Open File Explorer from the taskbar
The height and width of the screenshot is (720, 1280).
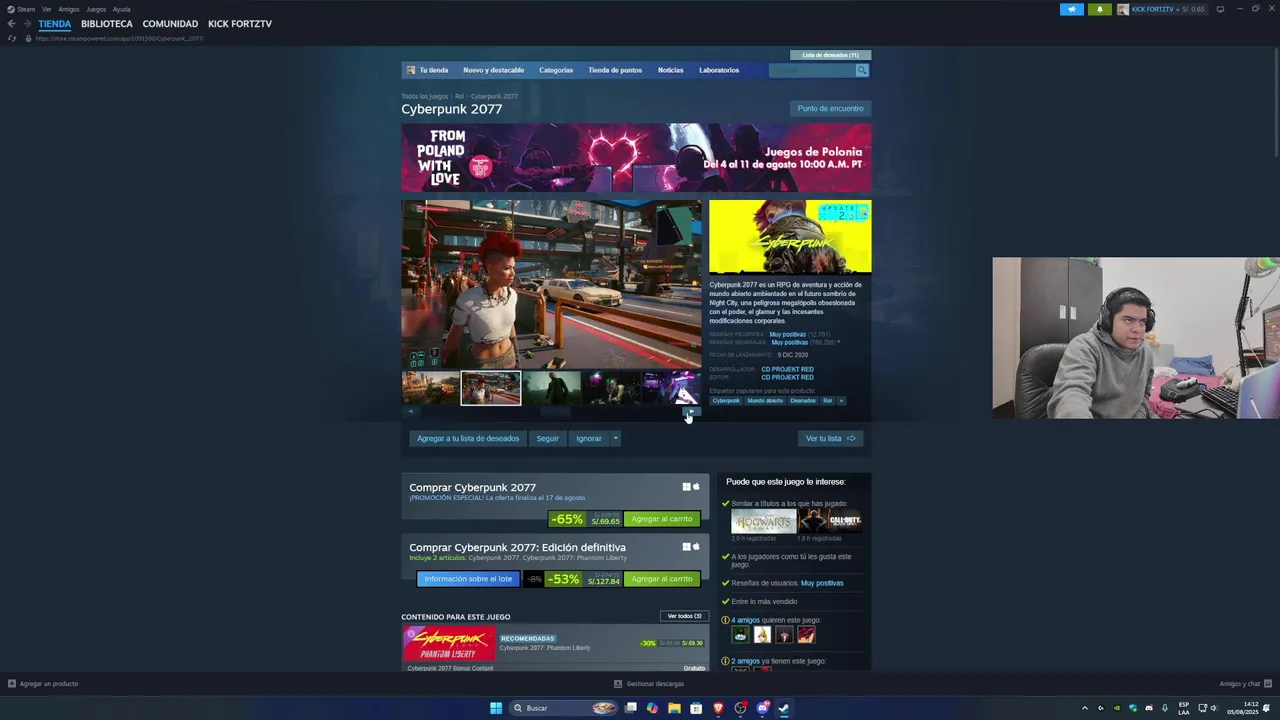674,708
